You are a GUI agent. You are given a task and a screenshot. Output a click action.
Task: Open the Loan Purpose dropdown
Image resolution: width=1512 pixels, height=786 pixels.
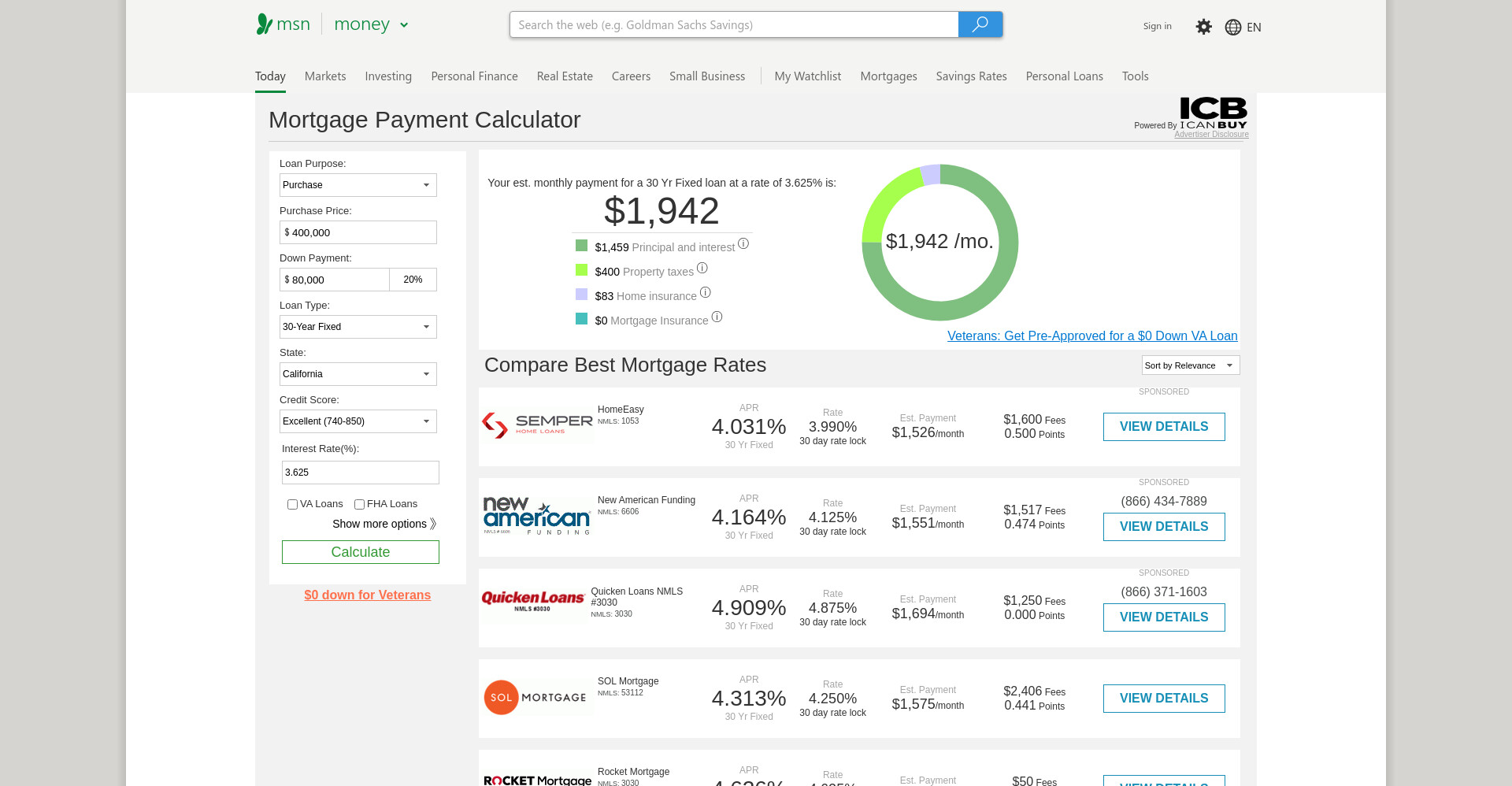tap(358, 185)
